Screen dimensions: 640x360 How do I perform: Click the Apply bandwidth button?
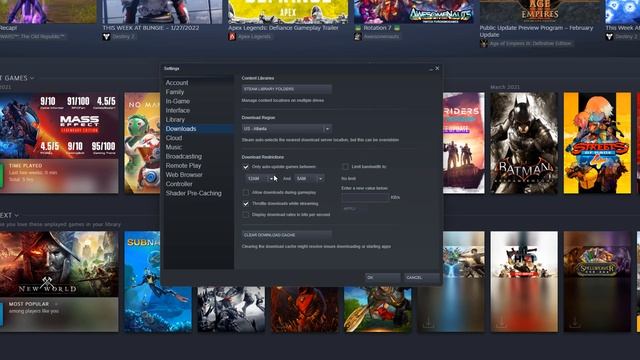(354, 209)
